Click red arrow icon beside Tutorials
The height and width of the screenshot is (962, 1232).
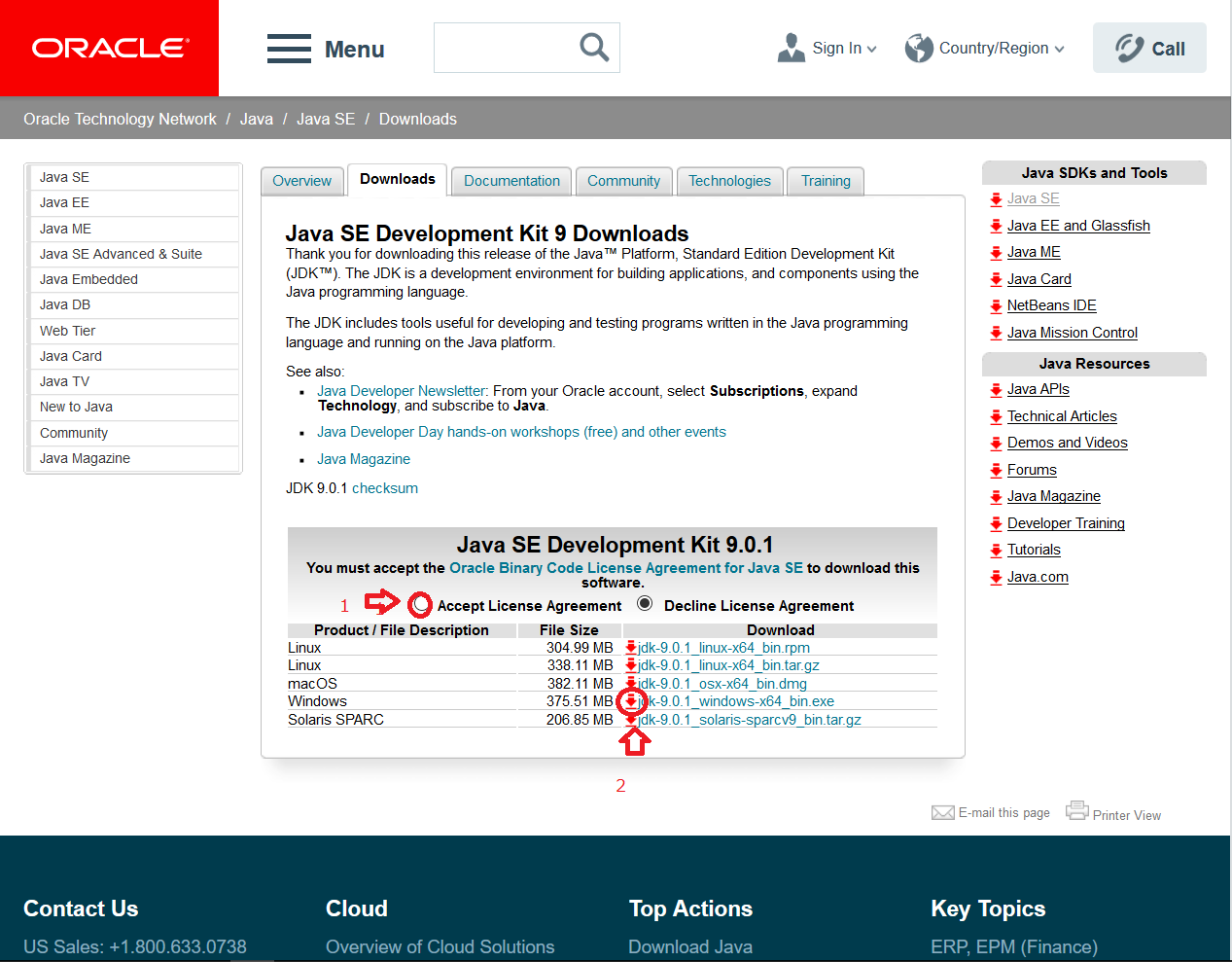pyautogui.click(x=996, y=551)
